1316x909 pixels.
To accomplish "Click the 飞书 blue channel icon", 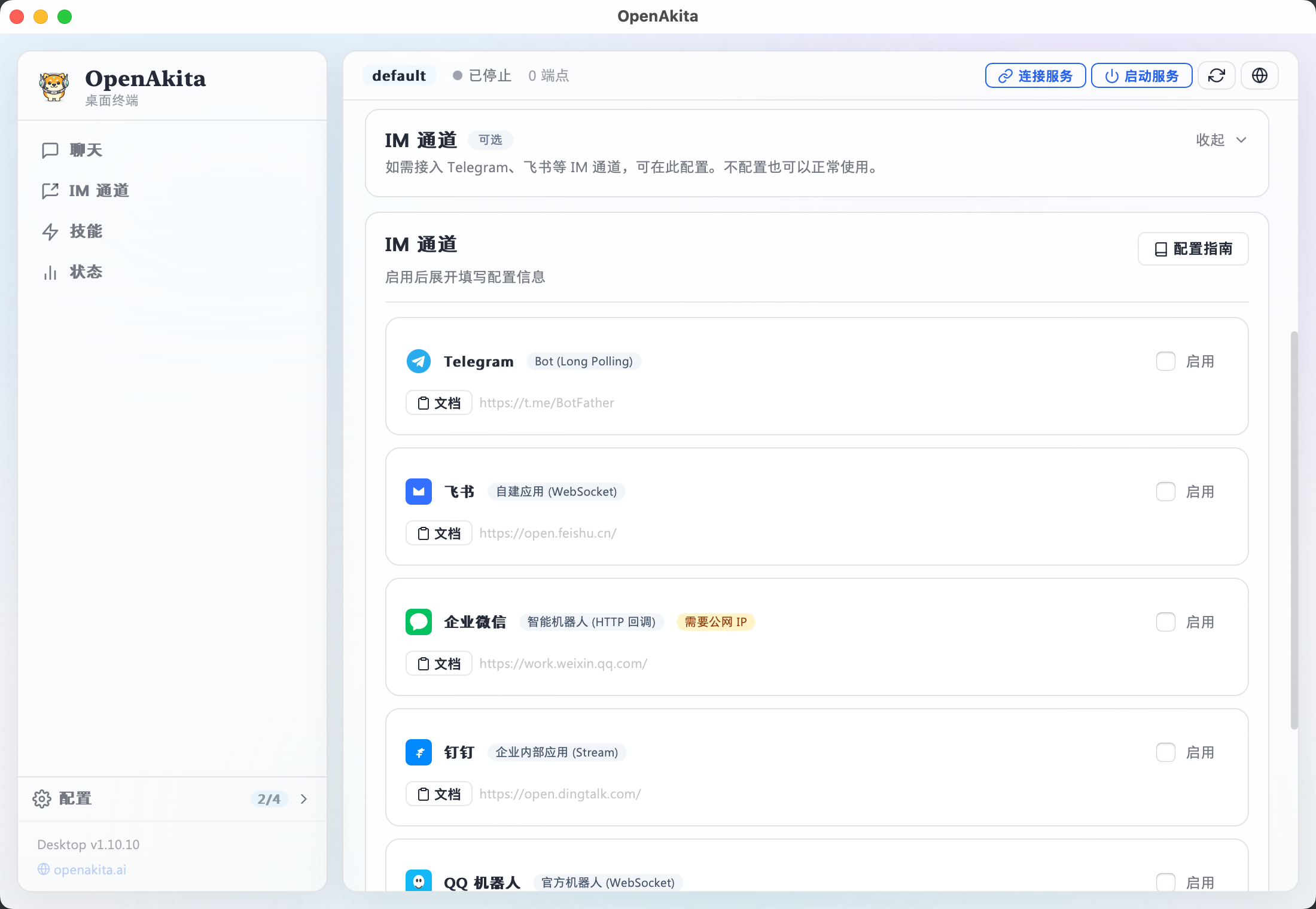I will (419, 492).
